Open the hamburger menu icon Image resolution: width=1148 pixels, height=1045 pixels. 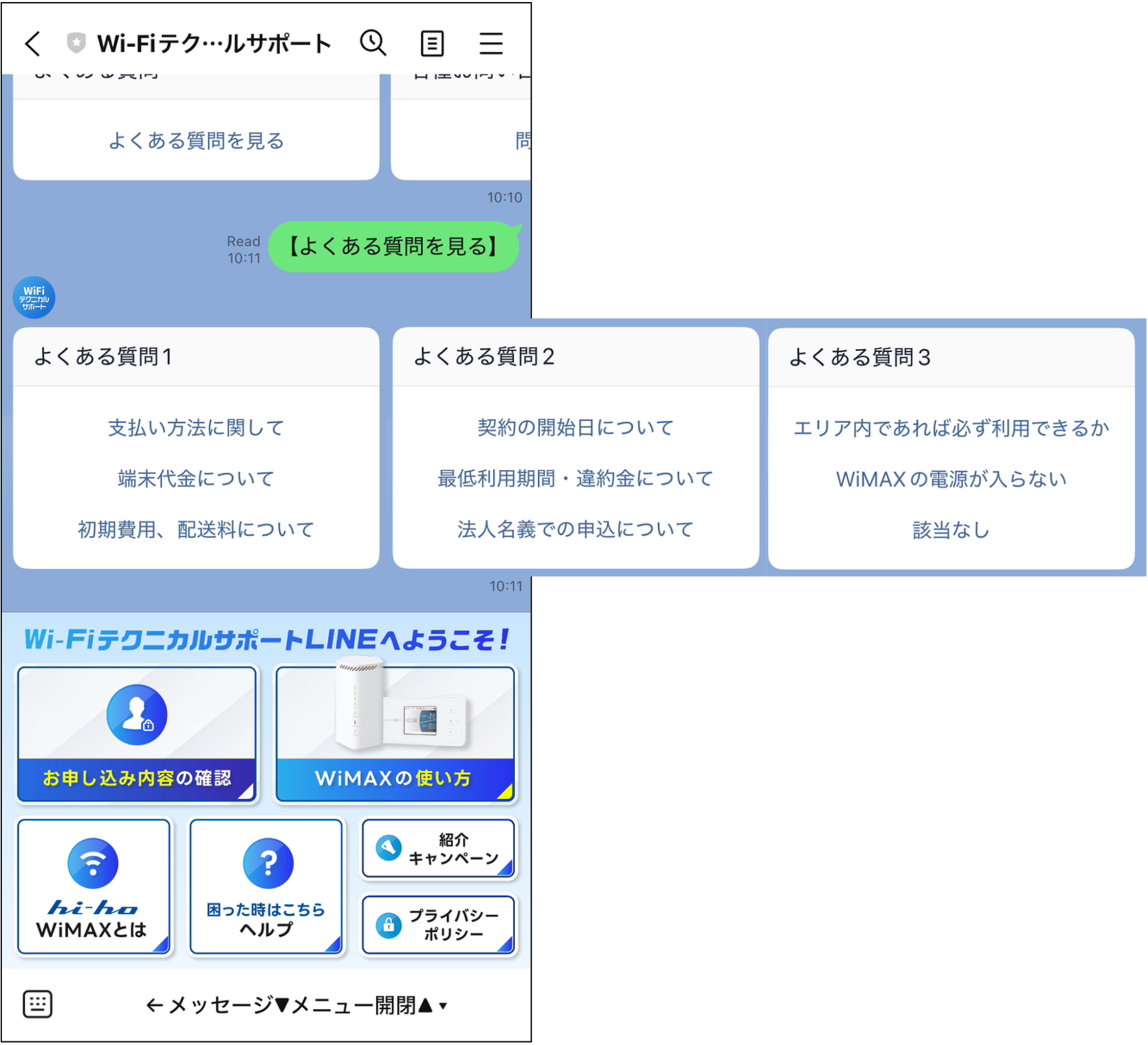[491, 44]
